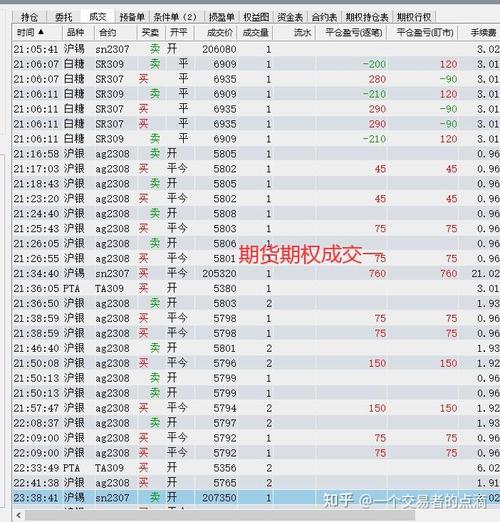Viewport: 500px width, 522px height.
Task: Open the 预备单 tab
Action: tap(132, 17)
